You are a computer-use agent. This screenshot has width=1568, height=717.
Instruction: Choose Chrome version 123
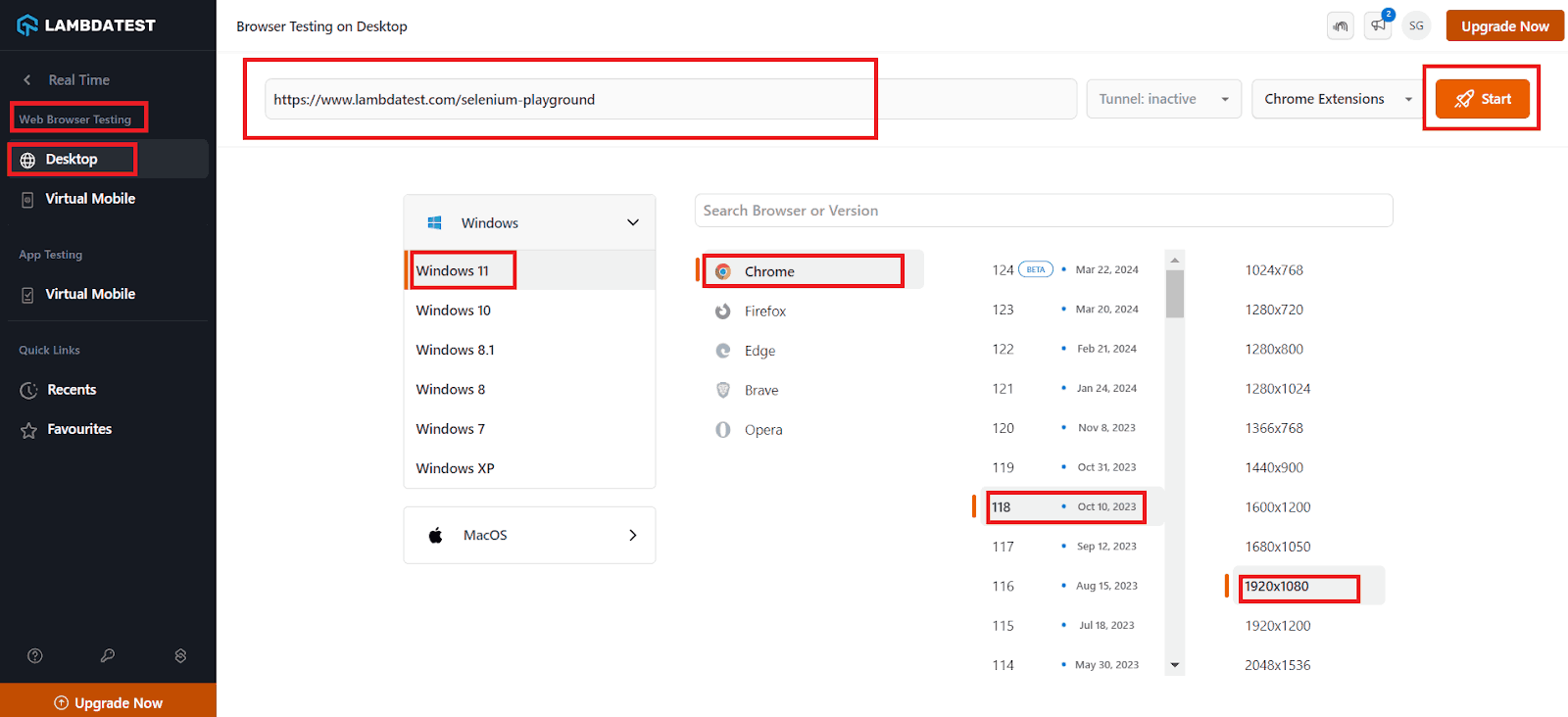point(1065,310)
